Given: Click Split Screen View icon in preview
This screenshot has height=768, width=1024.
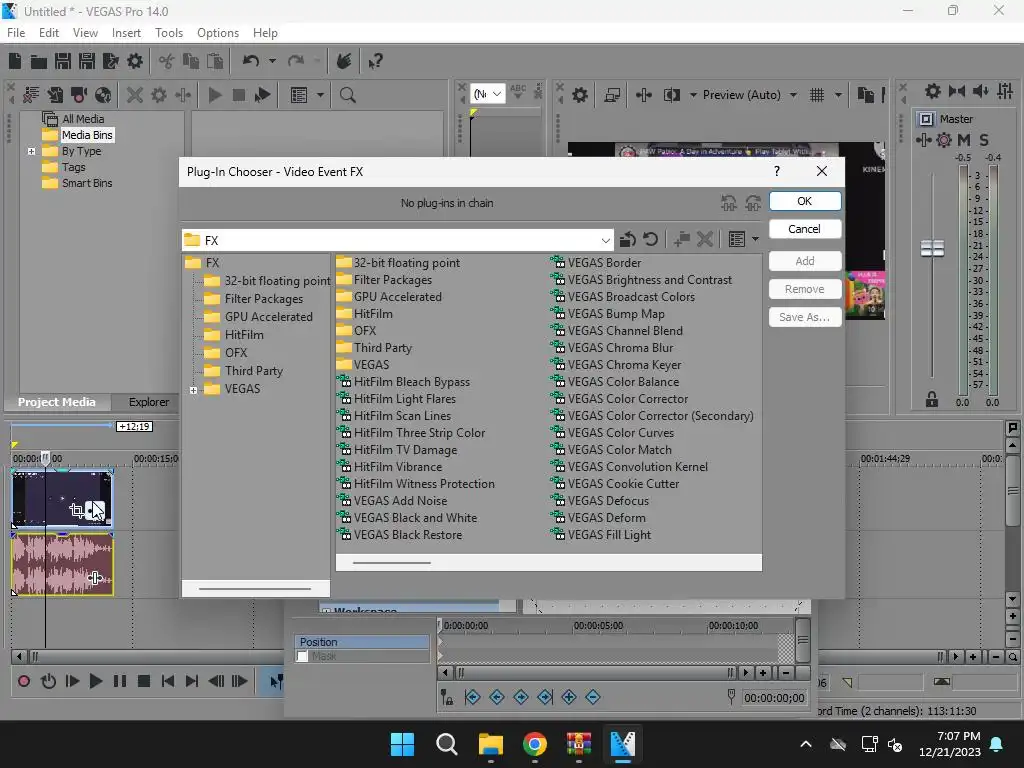Looking at the screenshot, I should click(671, 95).
